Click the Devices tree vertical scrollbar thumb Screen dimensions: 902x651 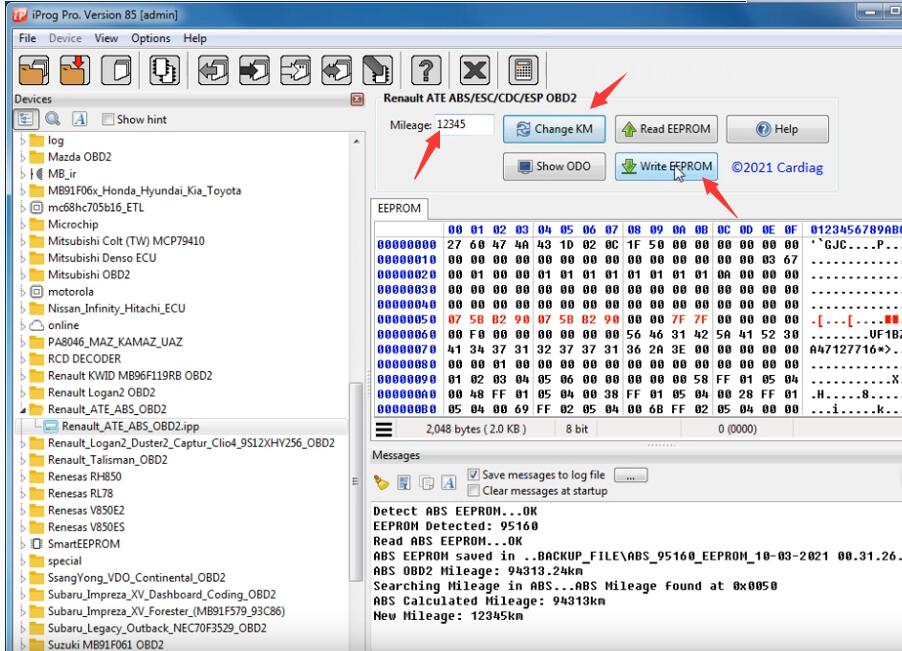356,481
